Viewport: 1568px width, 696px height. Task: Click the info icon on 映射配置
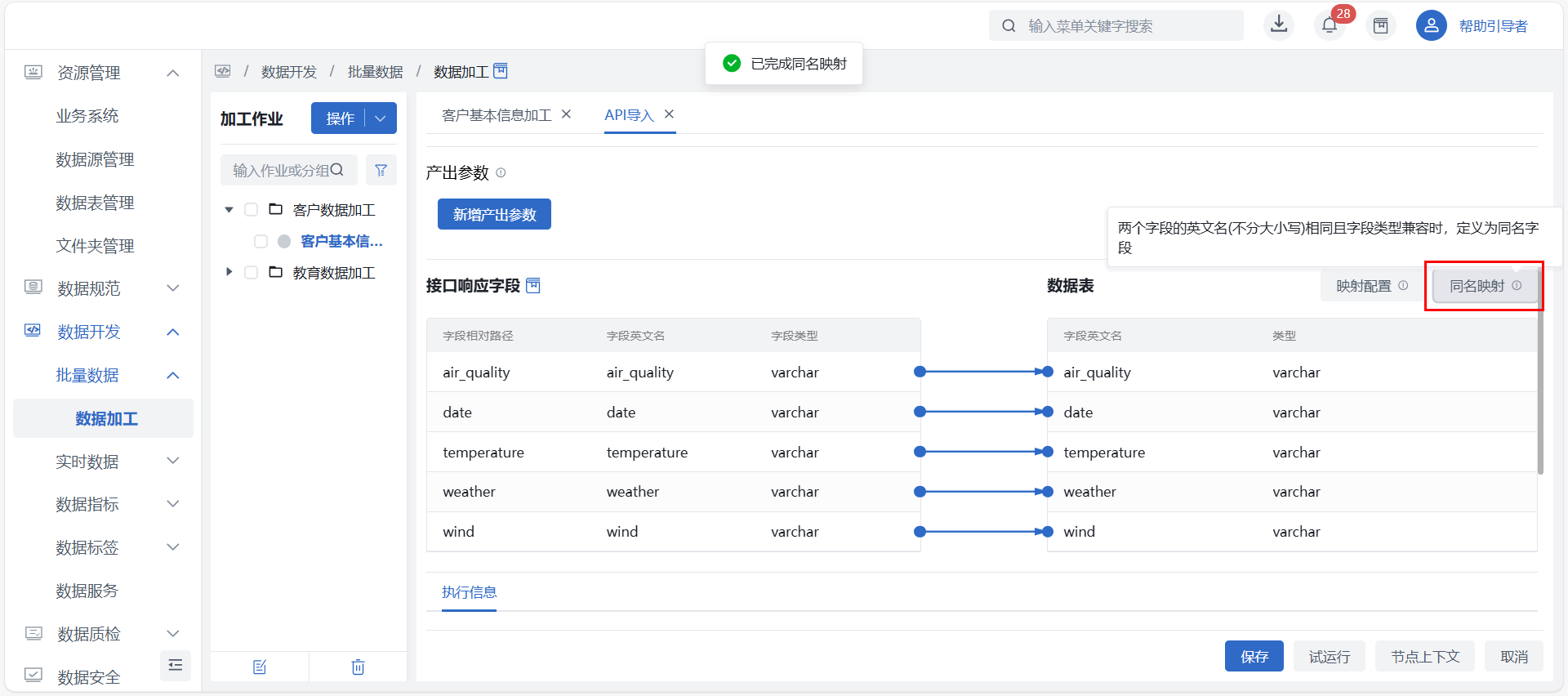pos(1403,285)
